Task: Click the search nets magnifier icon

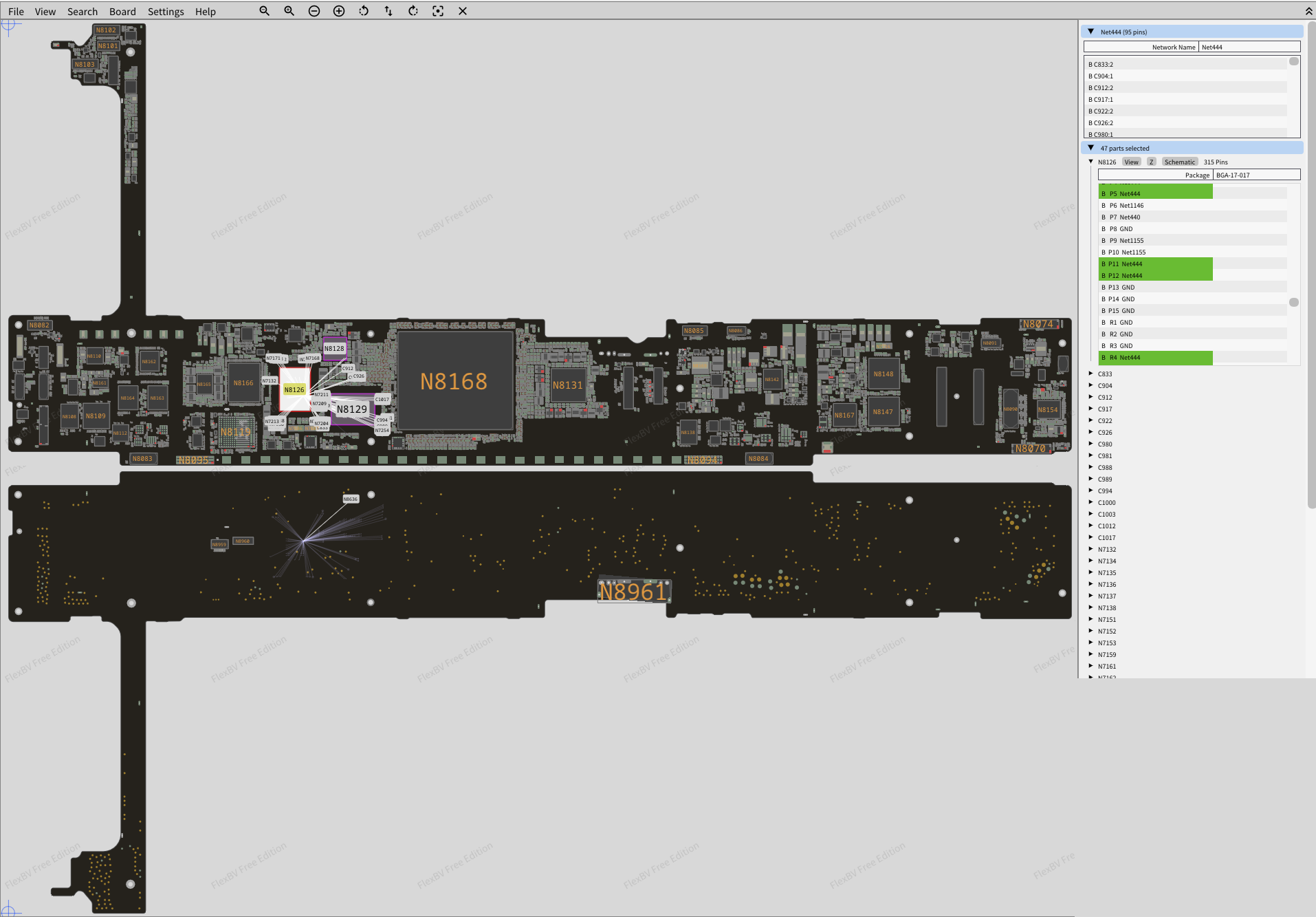Action: tap(289, 11)
